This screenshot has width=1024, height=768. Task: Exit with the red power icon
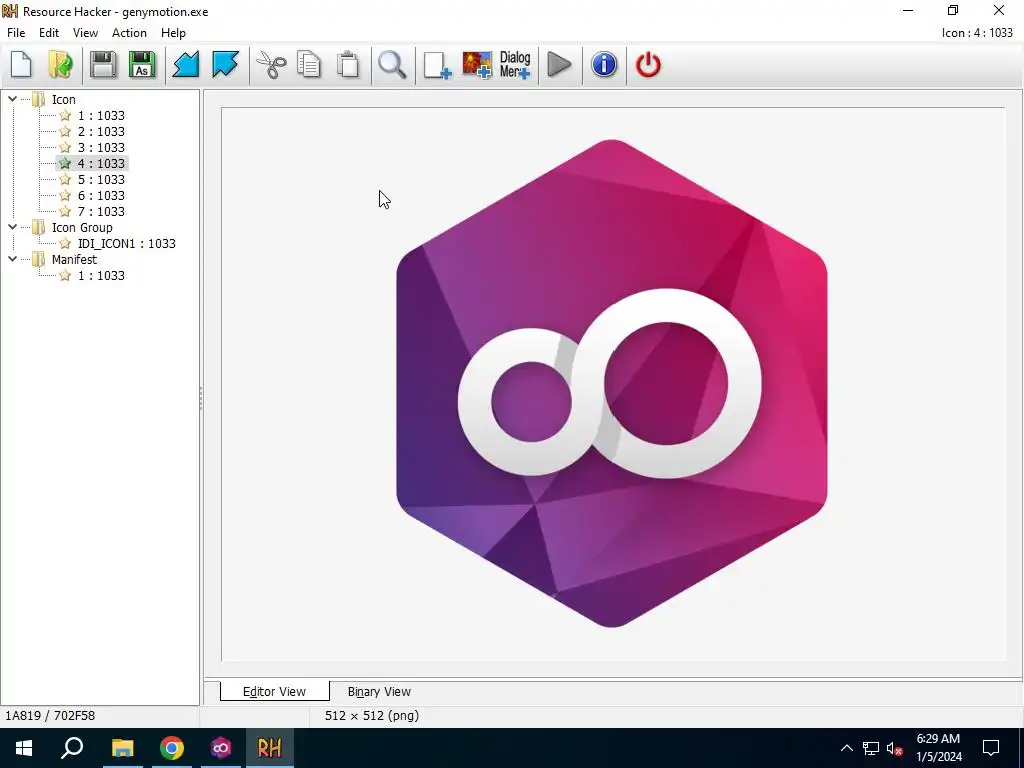[x=648, y=65]
